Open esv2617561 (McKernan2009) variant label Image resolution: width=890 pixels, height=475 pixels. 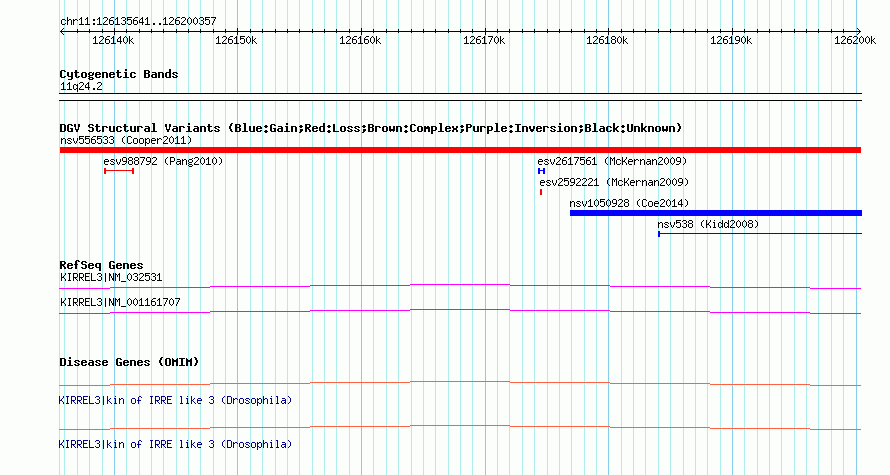(x=612, y=161)
